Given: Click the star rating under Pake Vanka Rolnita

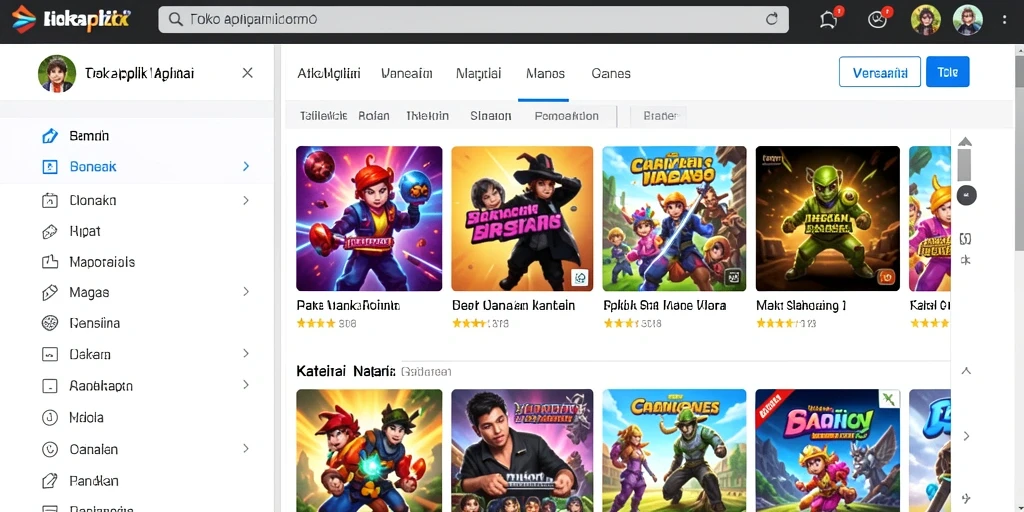Looking at the screenshot, I should tap(315, 323).
